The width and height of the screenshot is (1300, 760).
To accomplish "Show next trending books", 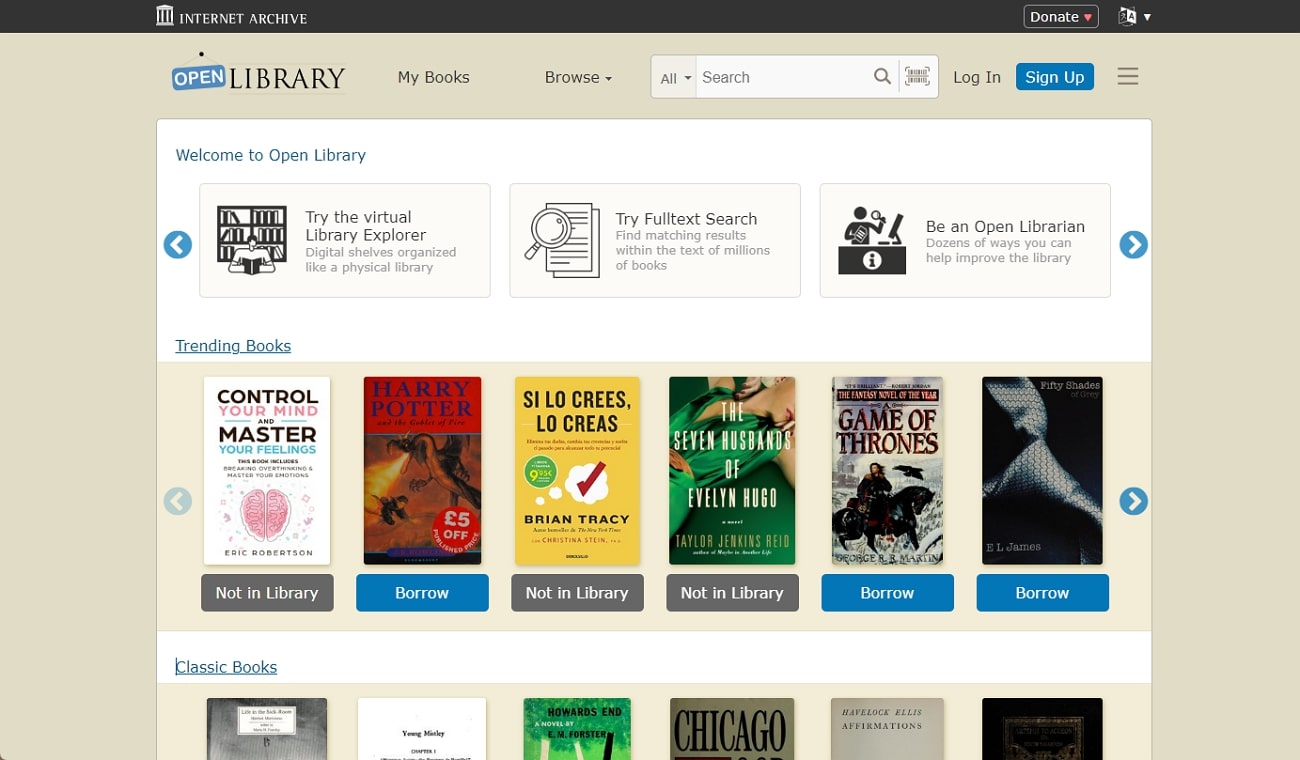I will point(1133,501).
